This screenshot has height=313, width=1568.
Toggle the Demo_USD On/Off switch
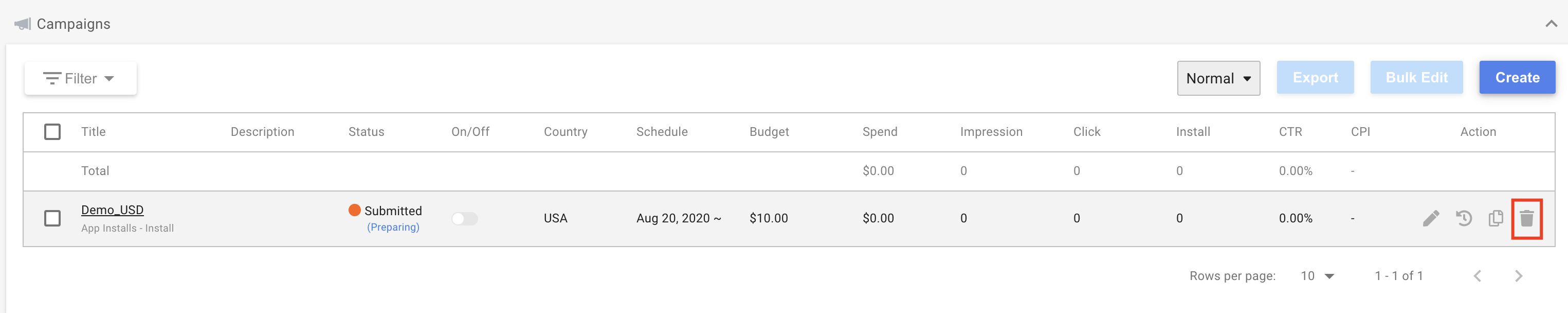point(464,219)
